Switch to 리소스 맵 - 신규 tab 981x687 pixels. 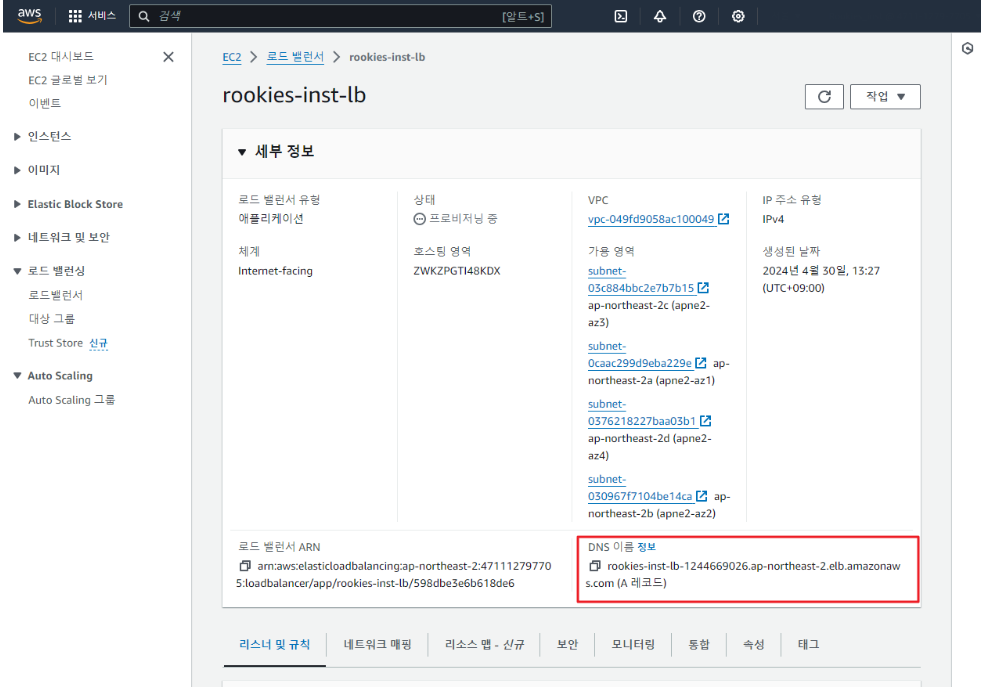(x=484, y=644)
